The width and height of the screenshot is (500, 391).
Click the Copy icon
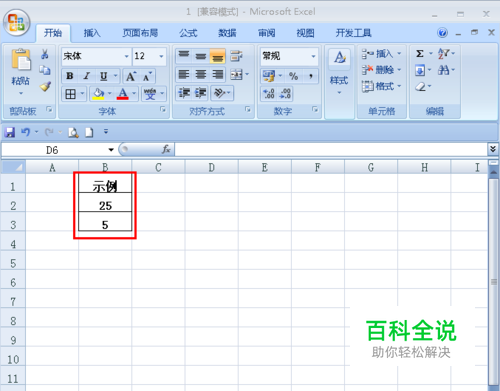[x=45, y=70]
